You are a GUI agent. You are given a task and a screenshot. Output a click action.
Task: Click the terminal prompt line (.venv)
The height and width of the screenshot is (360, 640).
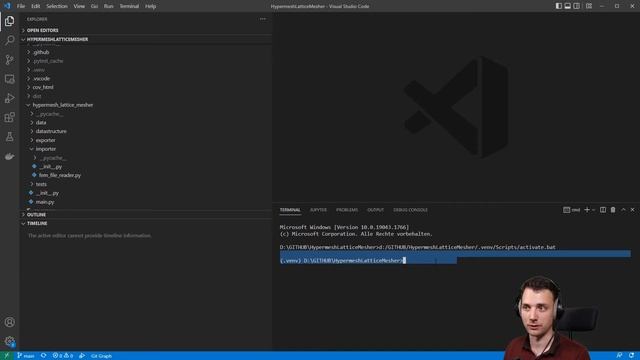pyautogui.click(x=343, y=260)
